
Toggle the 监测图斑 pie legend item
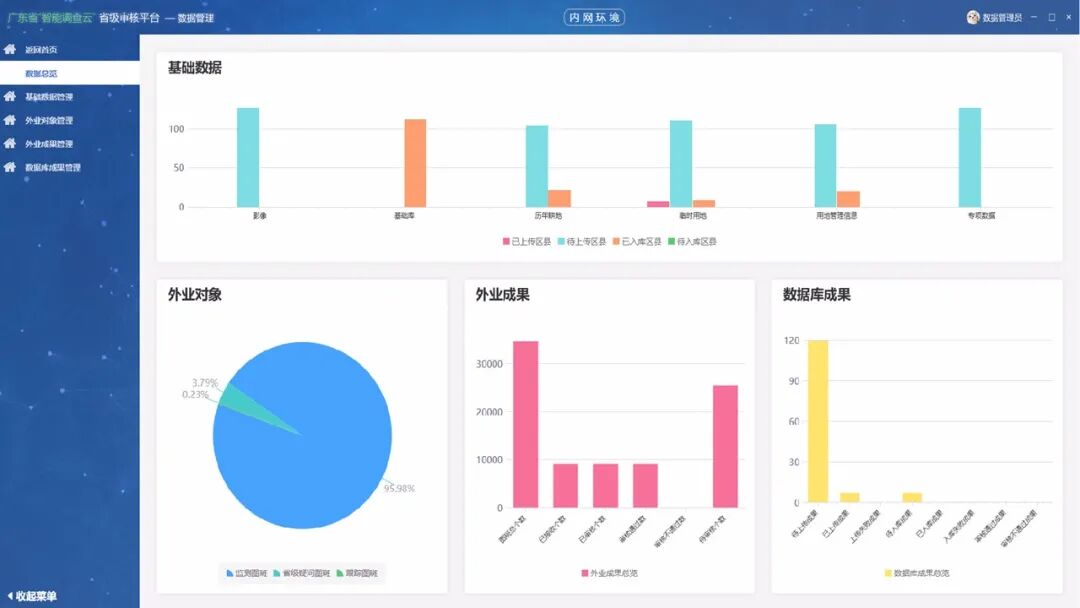coord(247,573)
